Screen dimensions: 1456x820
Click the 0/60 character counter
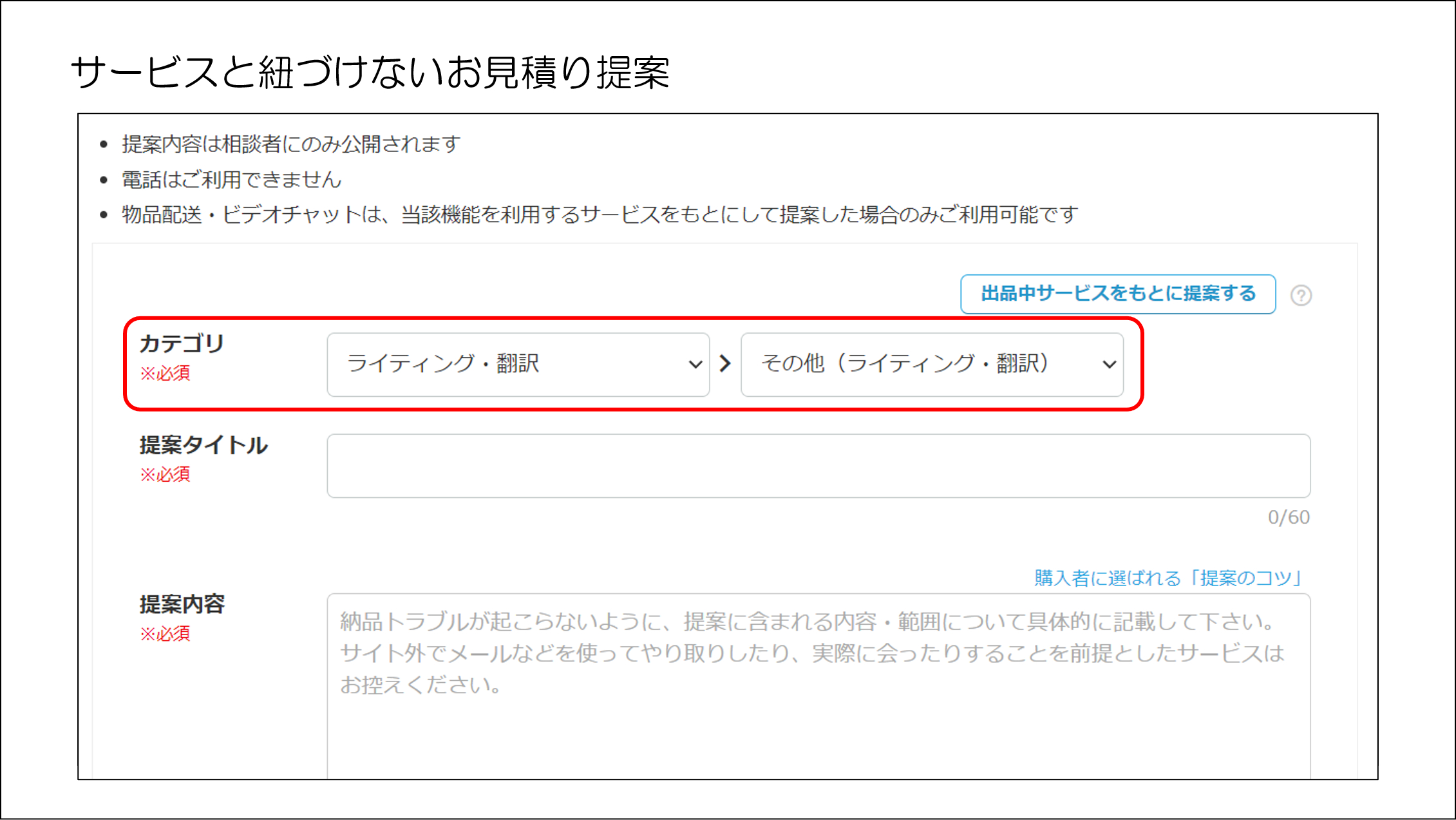tap(1288, 517)
